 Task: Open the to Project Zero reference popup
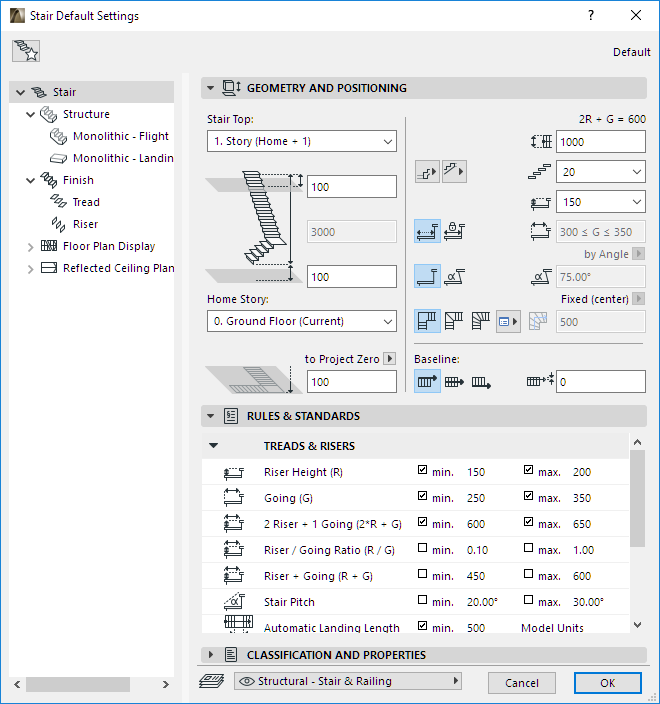(x=390, y=359)
